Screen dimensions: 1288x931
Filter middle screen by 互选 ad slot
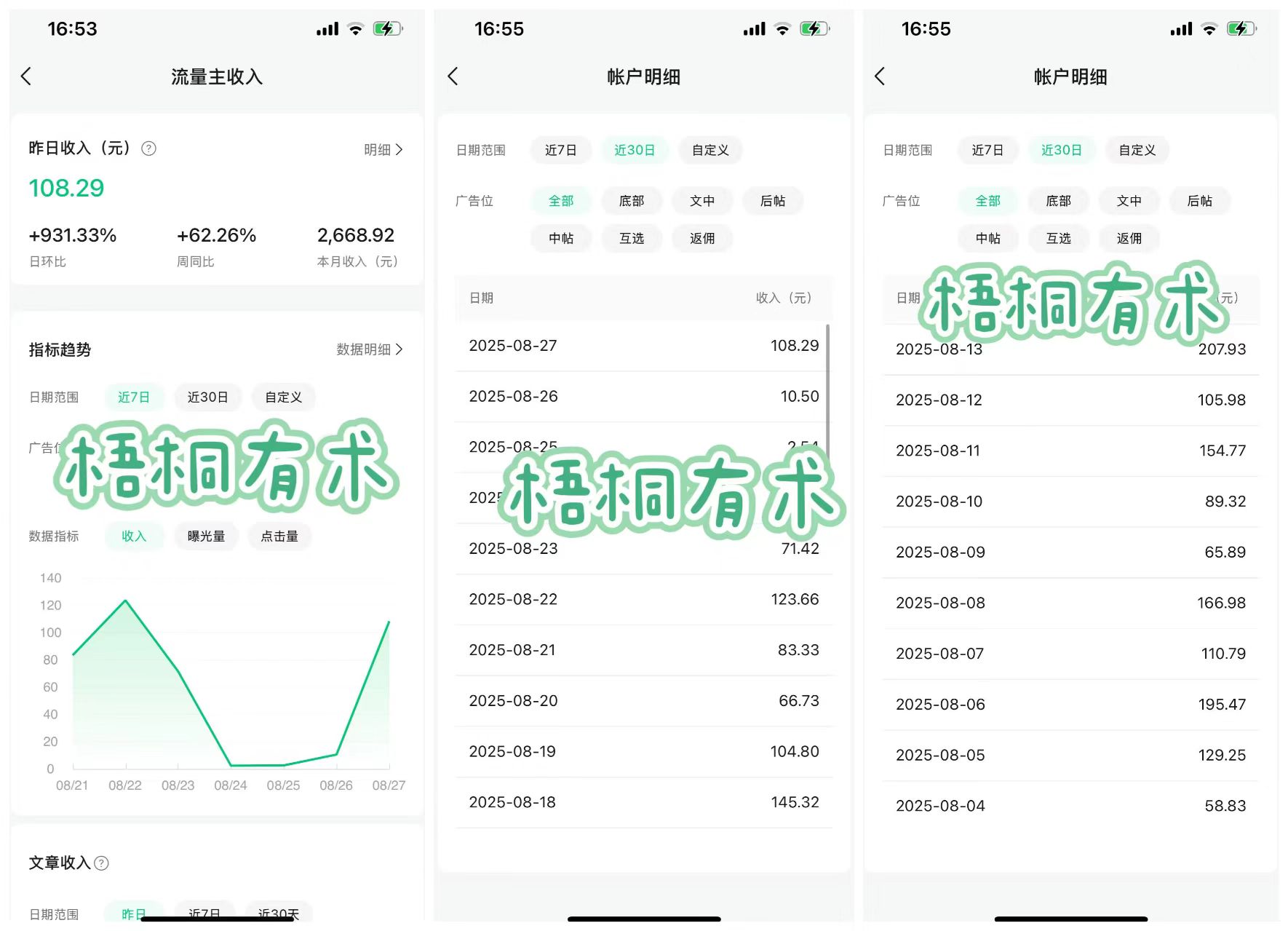pyautogui.click(x=631, y=239)
